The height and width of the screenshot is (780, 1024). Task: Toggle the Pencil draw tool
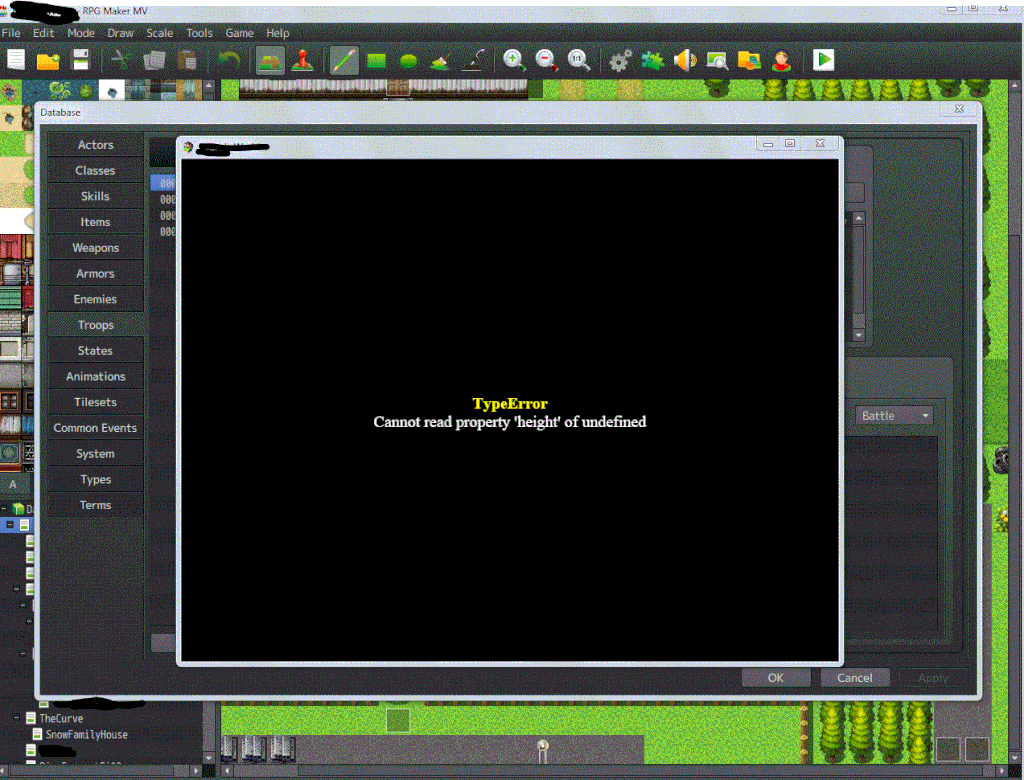pos(344,61)
